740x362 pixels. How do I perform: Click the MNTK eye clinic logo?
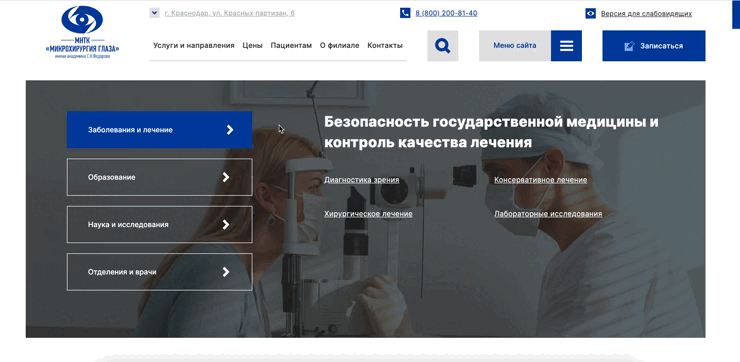click(83, 32)
